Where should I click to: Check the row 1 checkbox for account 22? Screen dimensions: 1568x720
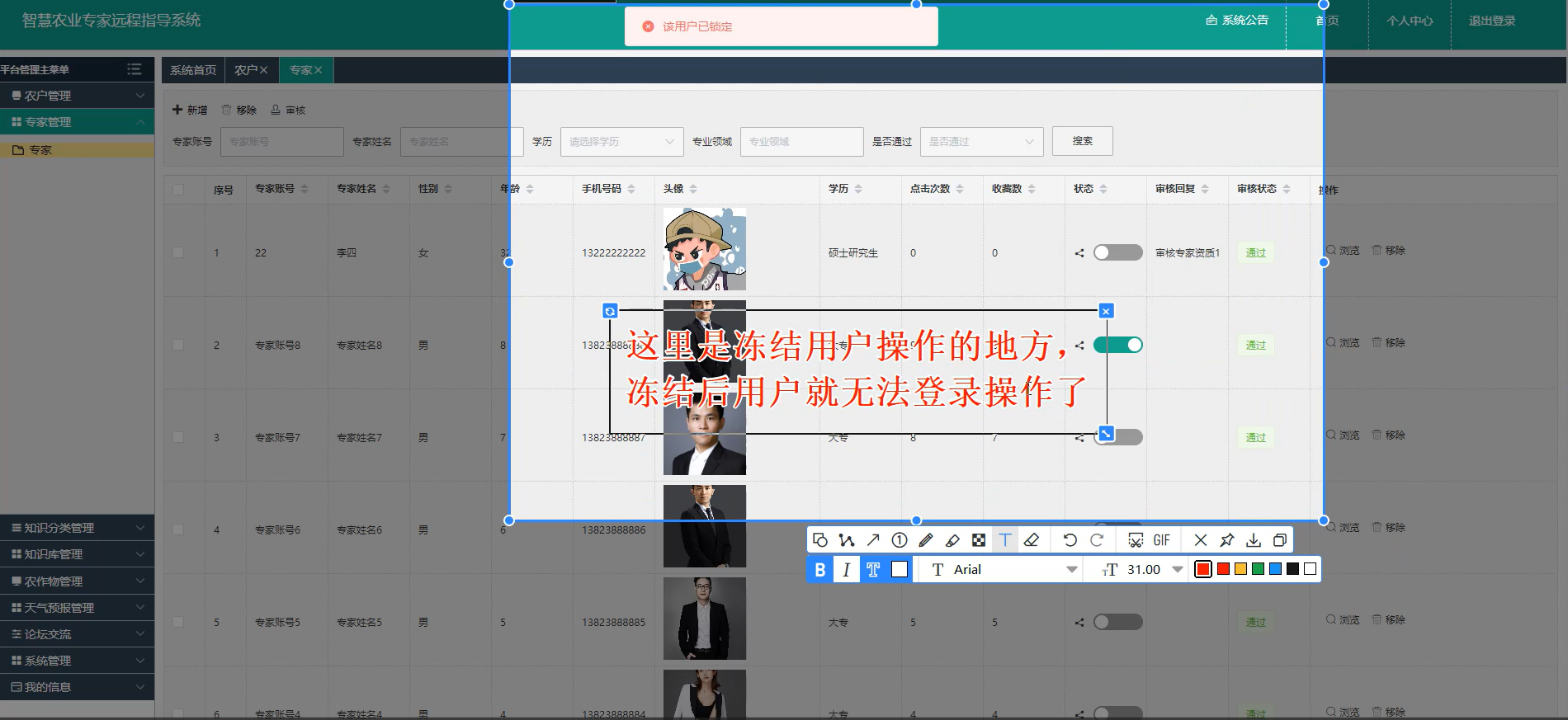point(178,252)
